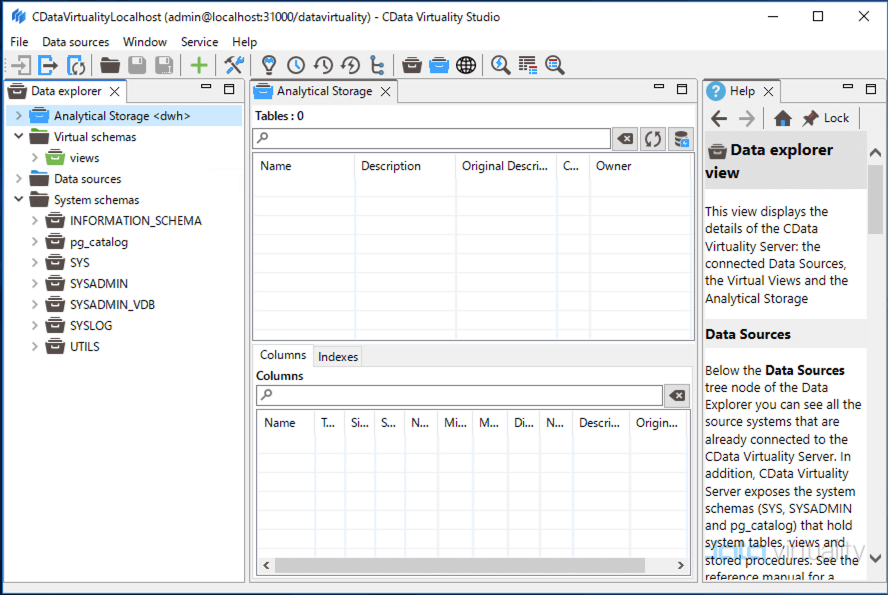Close the Data explorer tab
This screenshot has width=888, height=595.
click(115, 92)
